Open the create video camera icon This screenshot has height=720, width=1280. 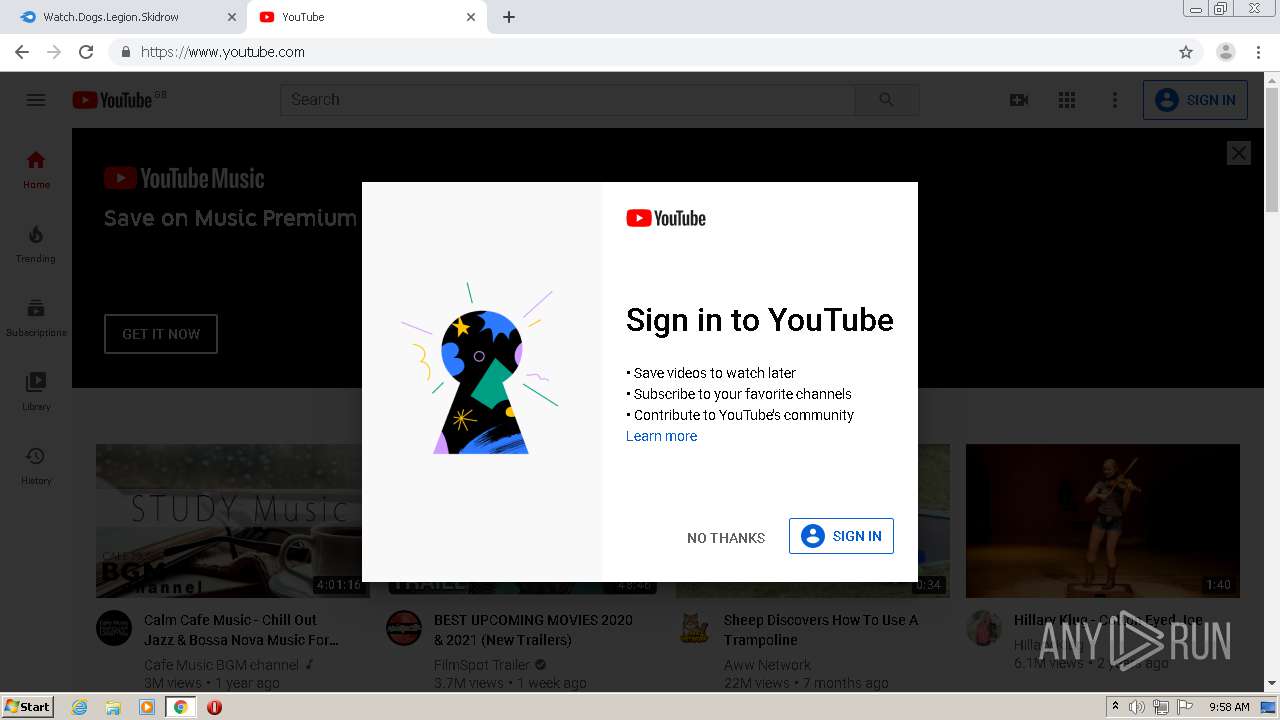tap(1019, 100)
